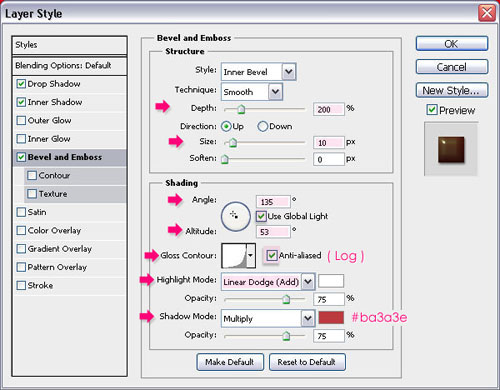Toggle the Anti-aliased checkbox
The width and height of the screenshot is (500, 390).
pyautogui.click(x=272, y=256)
